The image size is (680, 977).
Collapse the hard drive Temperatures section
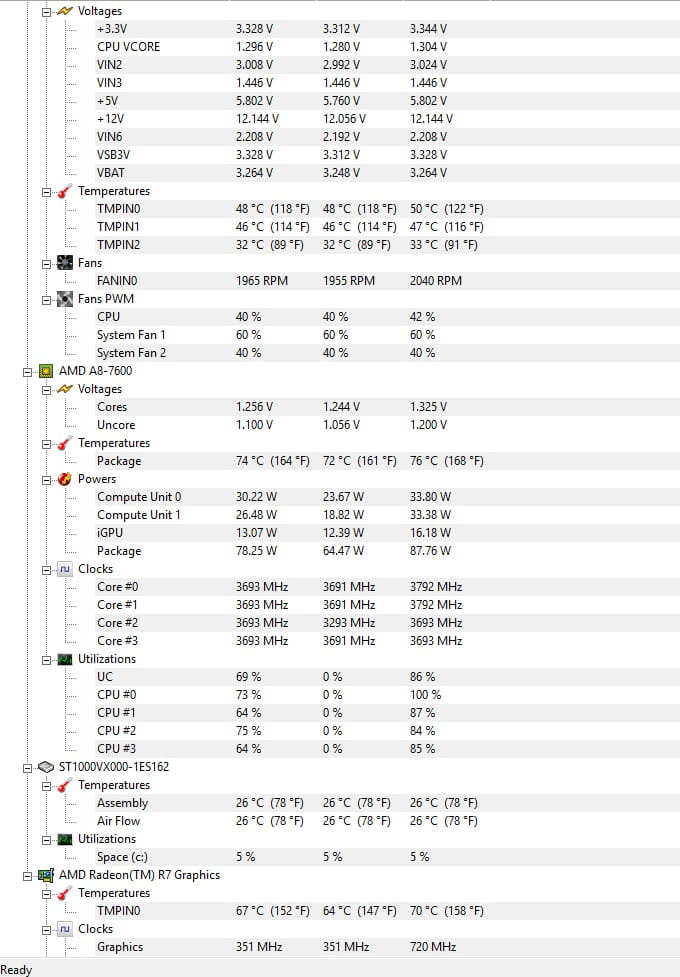click(x=46, y=785)
